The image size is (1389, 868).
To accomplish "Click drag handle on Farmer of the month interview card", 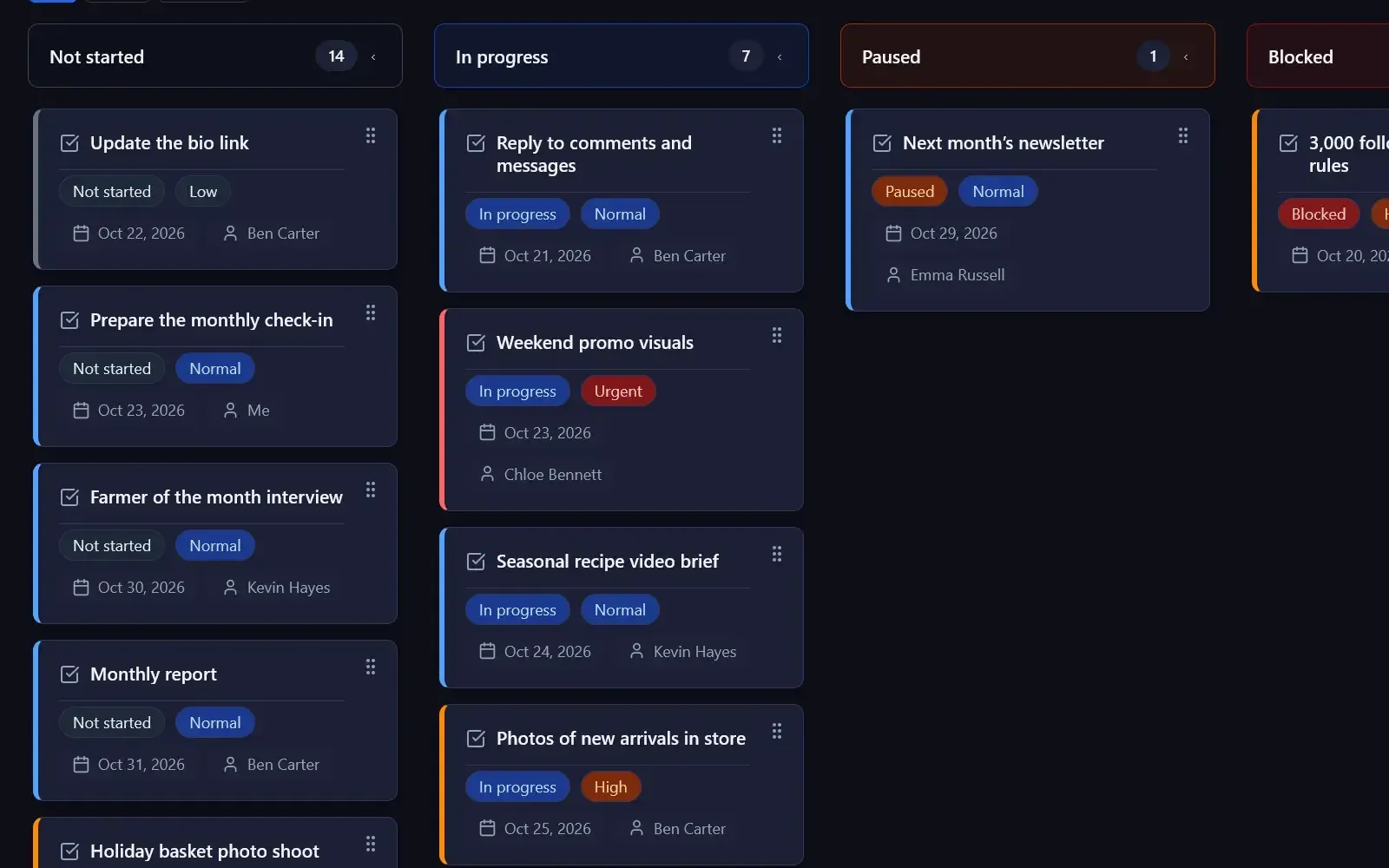I will coord(371,490).
